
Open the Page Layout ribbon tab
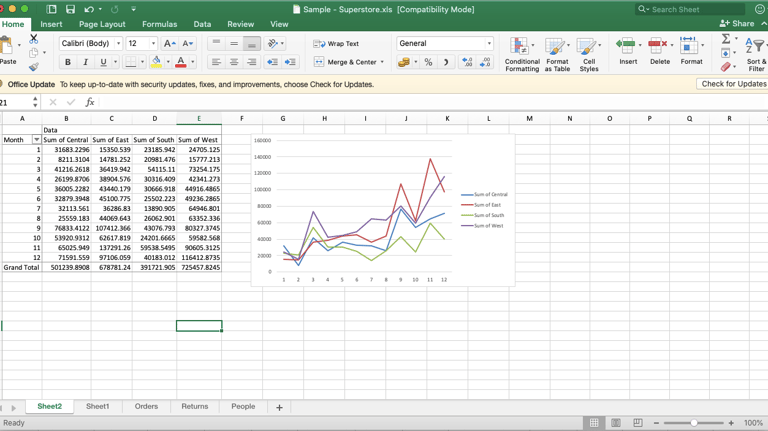[x=102, y=24]
